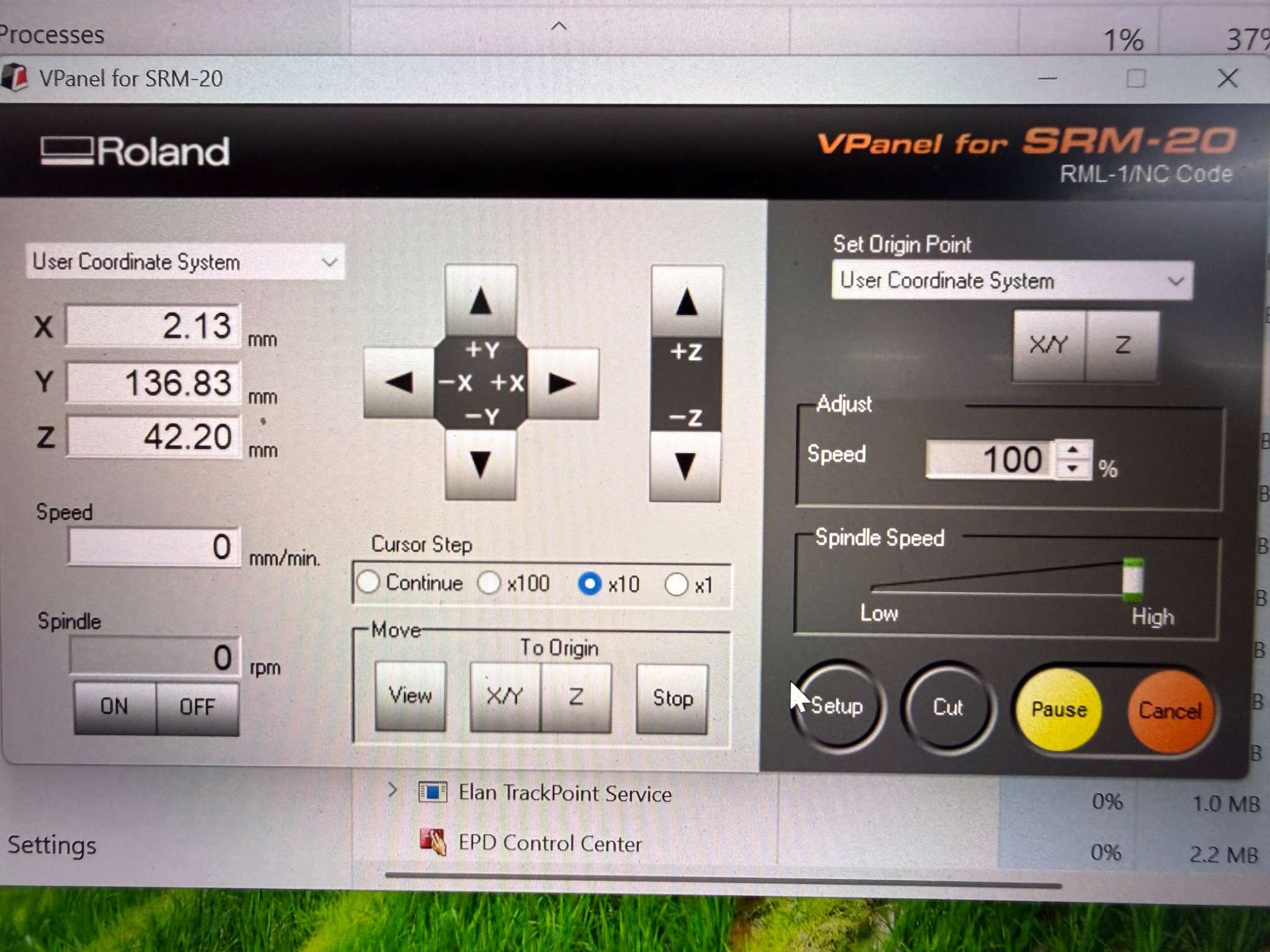Turn the spindle ON
Screen dimensions: 1270x952
pyautogui.click(x=115, y=707)
